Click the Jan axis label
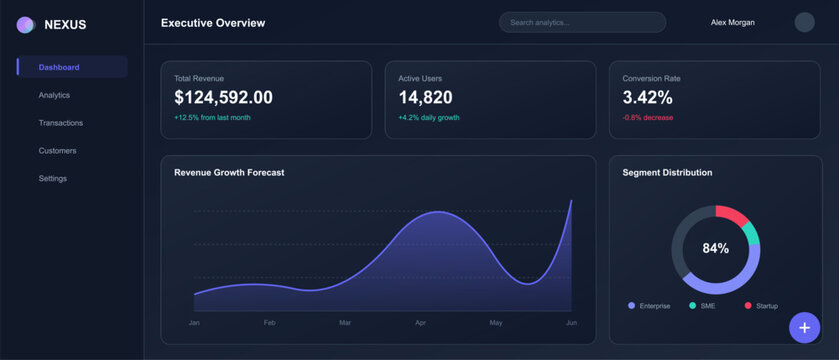The image size is (839, 360). (x=194, y=323)
